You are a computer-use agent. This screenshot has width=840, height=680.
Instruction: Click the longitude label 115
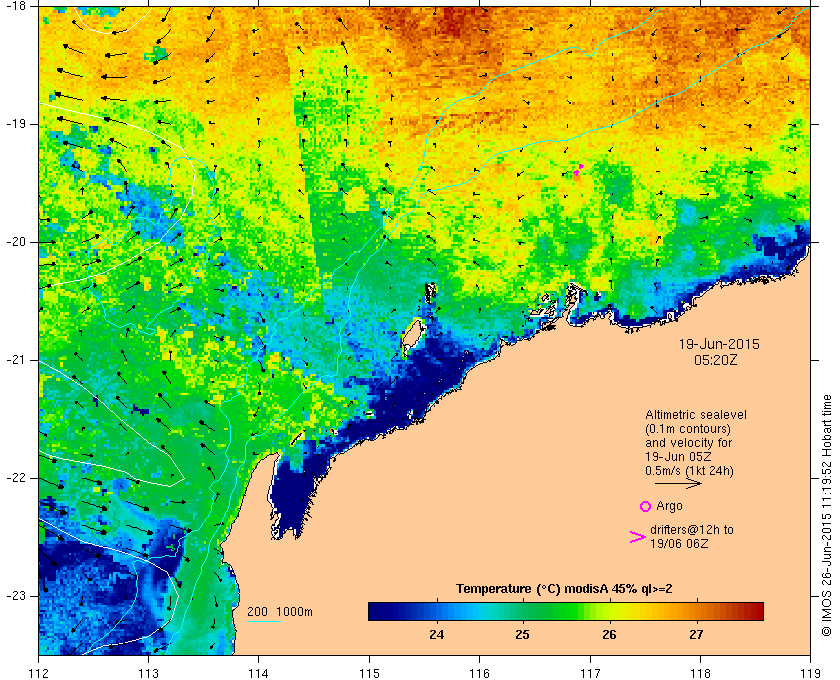pos(369,673)
